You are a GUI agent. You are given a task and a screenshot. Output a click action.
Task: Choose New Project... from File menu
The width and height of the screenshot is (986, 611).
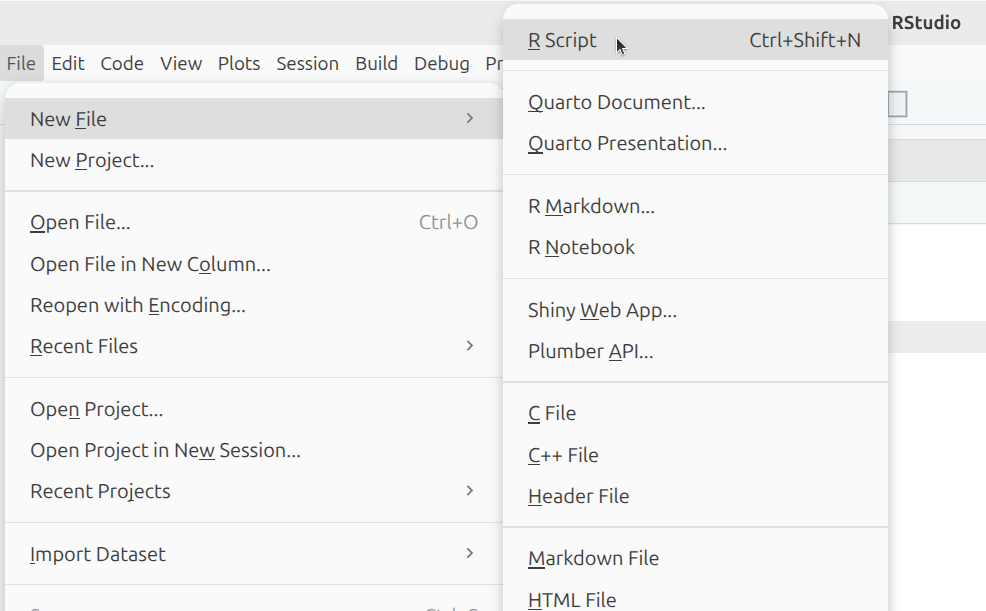[254, 160]
